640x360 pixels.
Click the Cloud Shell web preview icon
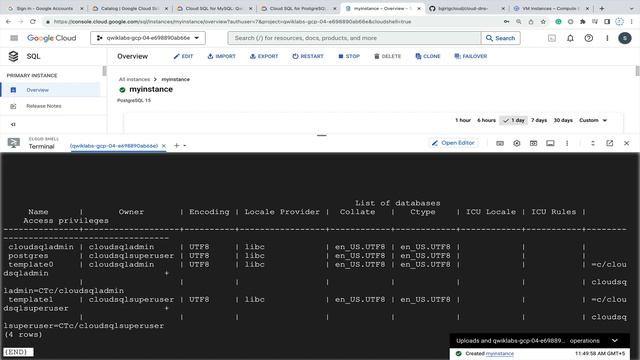(x=533, y=143)
